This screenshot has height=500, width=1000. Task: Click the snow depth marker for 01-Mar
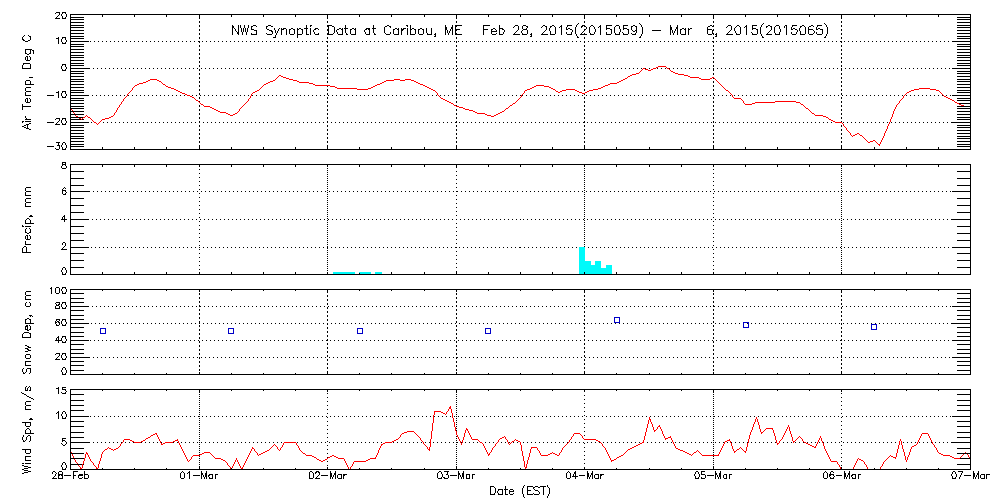[231, 331]
